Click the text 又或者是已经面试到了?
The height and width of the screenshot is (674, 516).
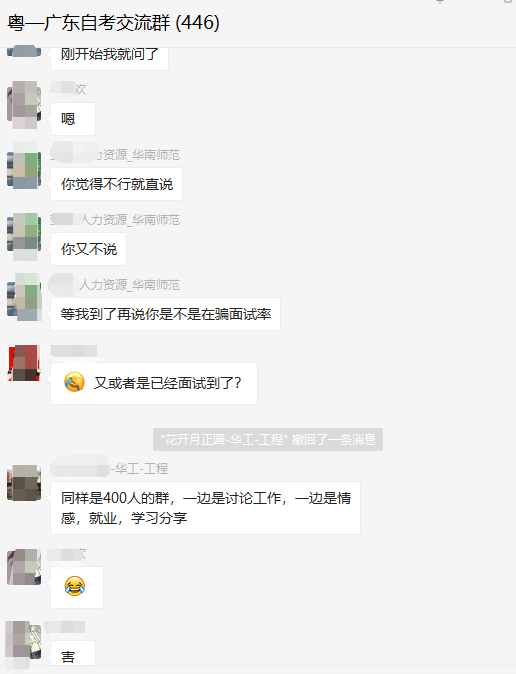click(x=168, y=383)
